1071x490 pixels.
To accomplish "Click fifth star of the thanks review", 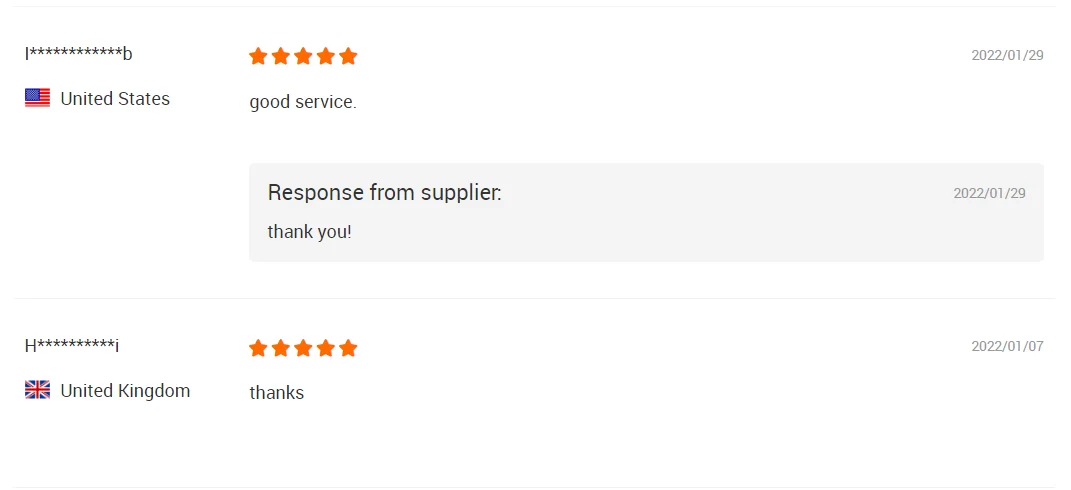I will tap(348, 349).
